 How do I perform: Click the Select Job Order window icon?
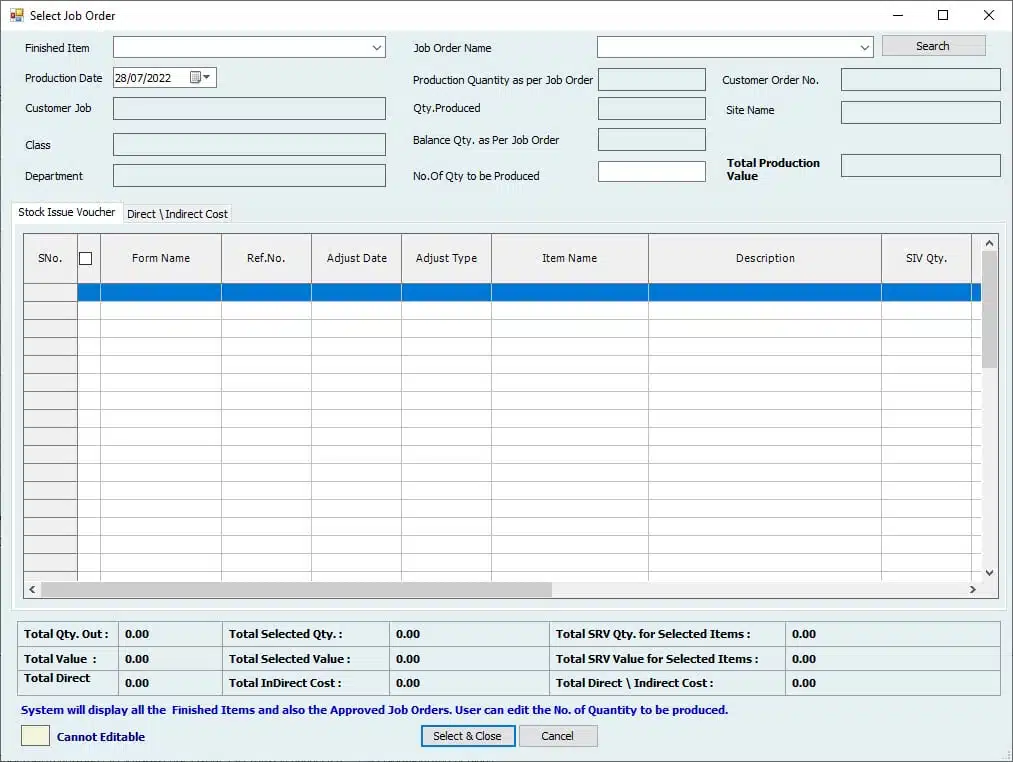pyautogui.click(x=16, y=15)
